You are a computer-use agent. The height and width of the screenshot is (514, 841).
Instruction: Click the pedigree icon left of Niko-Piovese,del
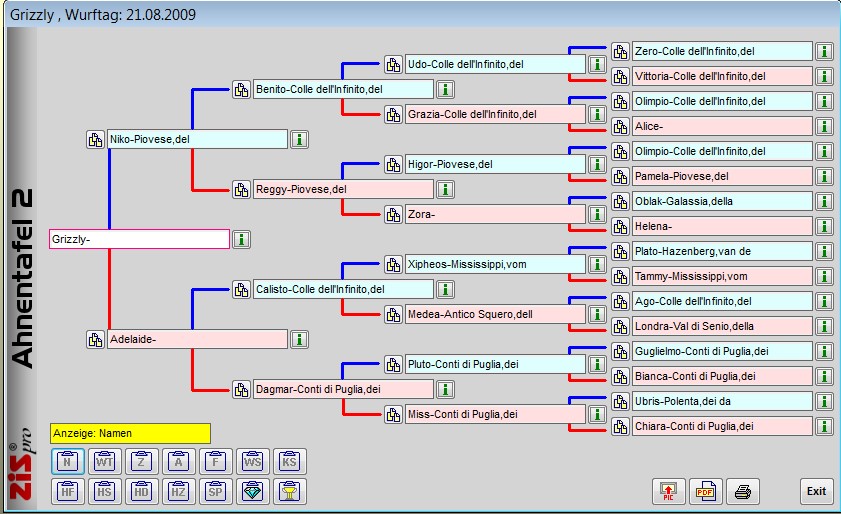click(x=95, y=139)
